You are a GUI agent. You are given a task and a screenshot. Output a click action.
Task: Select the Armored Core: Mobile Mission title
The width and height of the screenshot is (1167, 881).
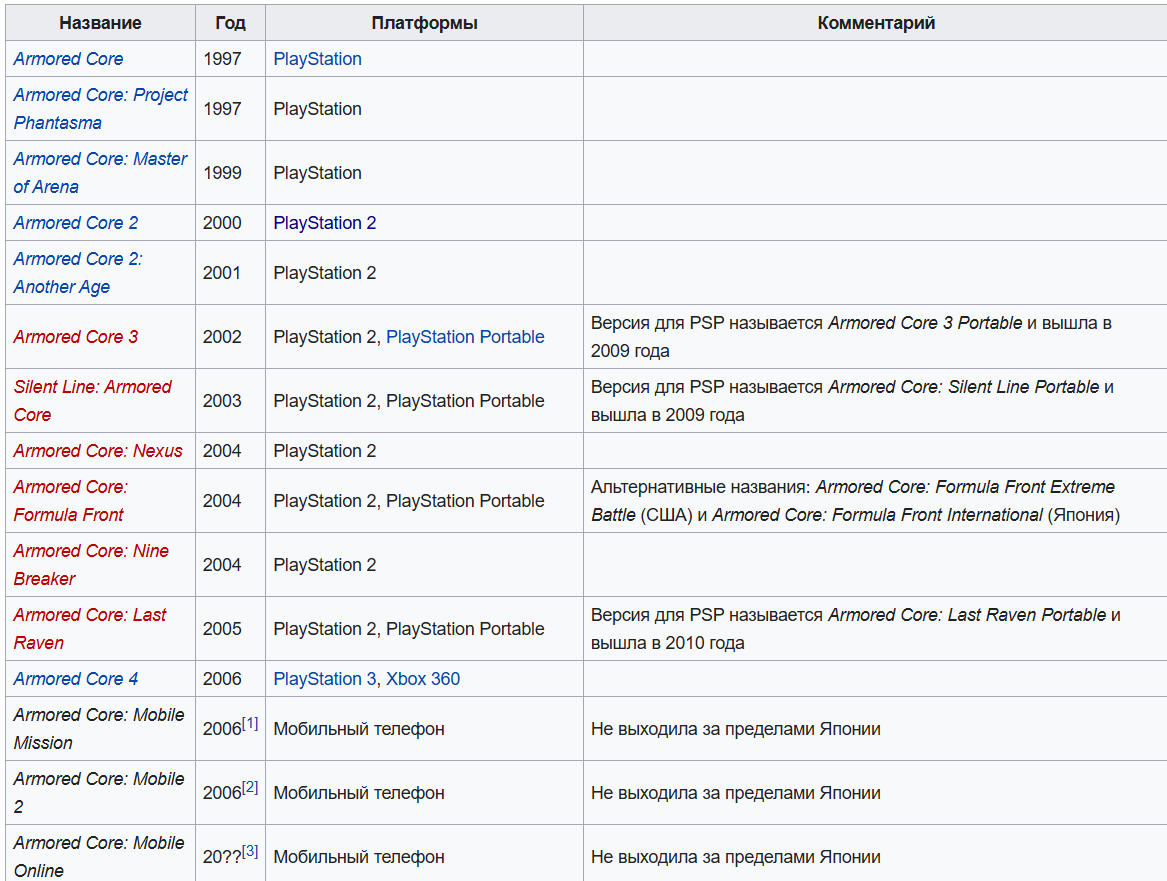tap(99, 728)
